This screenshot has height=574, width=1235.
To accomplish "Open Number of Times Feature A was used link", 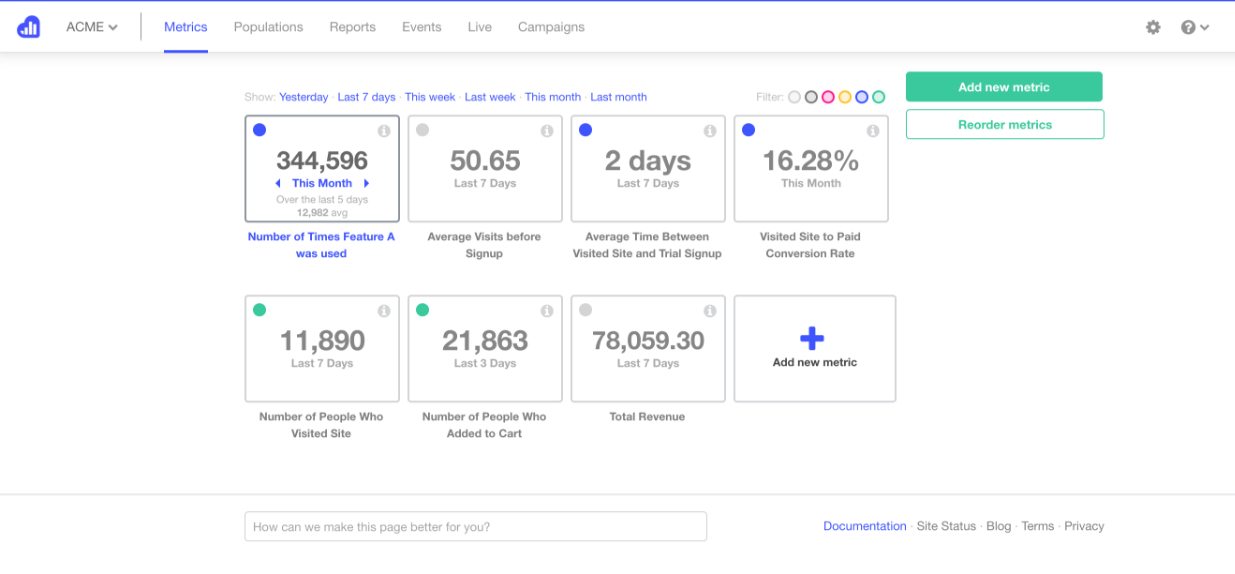I will click(321, 245).
